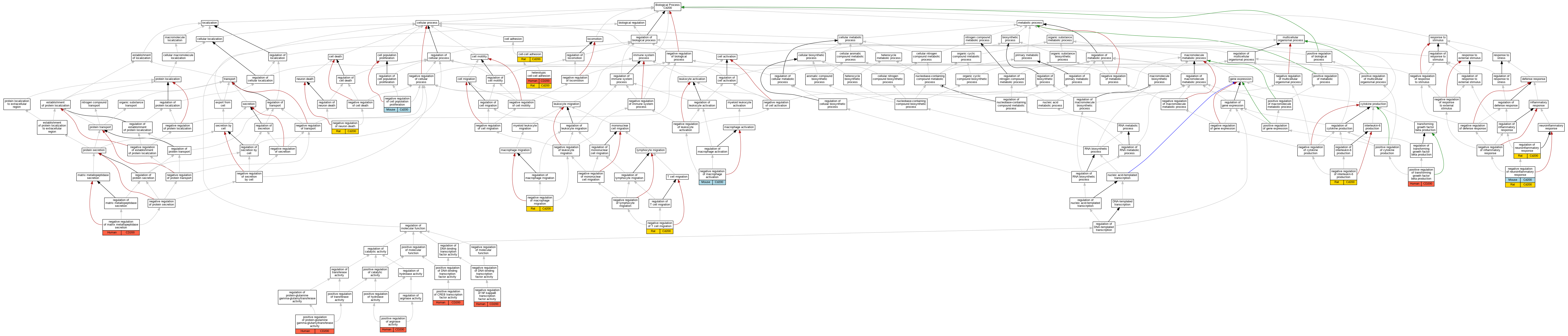Click the node labeled exactly 'secretion'

tap(249, 104)
